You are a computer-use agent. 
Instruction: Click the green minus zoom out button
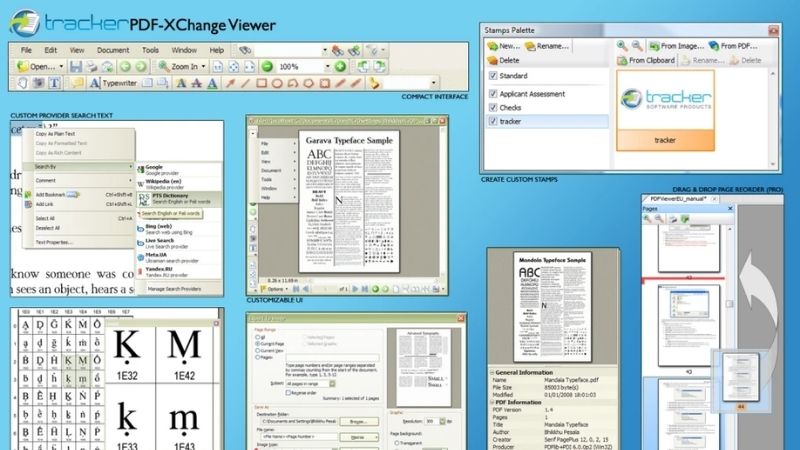tap(267, 66)
